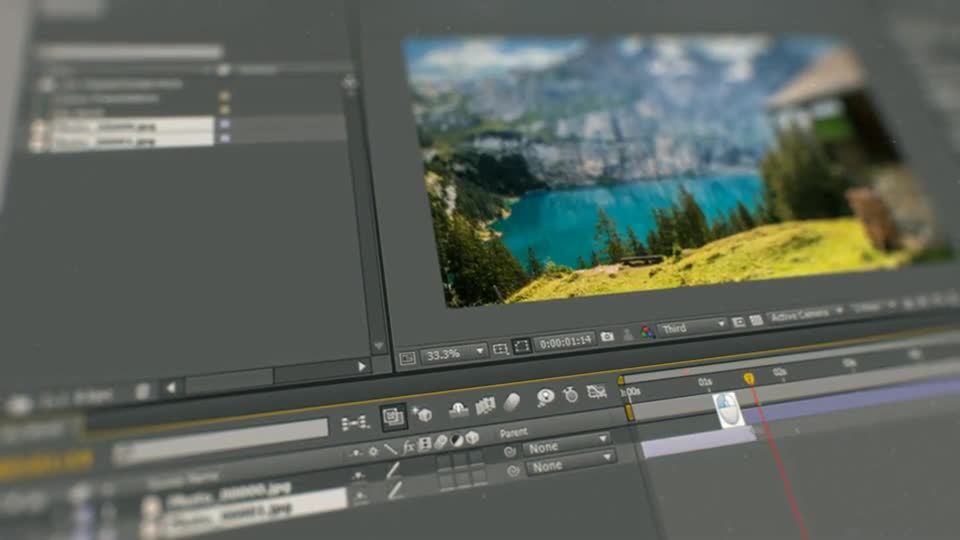960x540 pixels.
Task: Toggle the Live Update button in timeline
Action: coord(393,417)
